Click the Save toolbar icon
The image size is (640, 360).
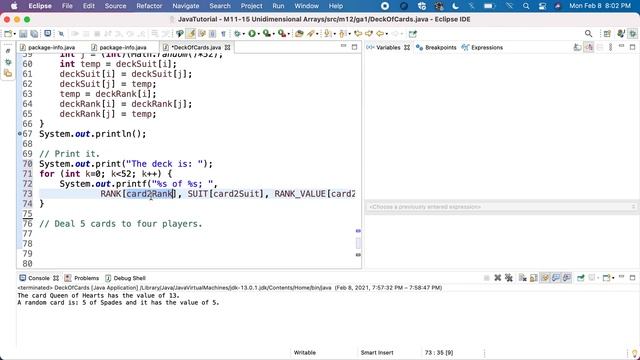coord(23,34)
